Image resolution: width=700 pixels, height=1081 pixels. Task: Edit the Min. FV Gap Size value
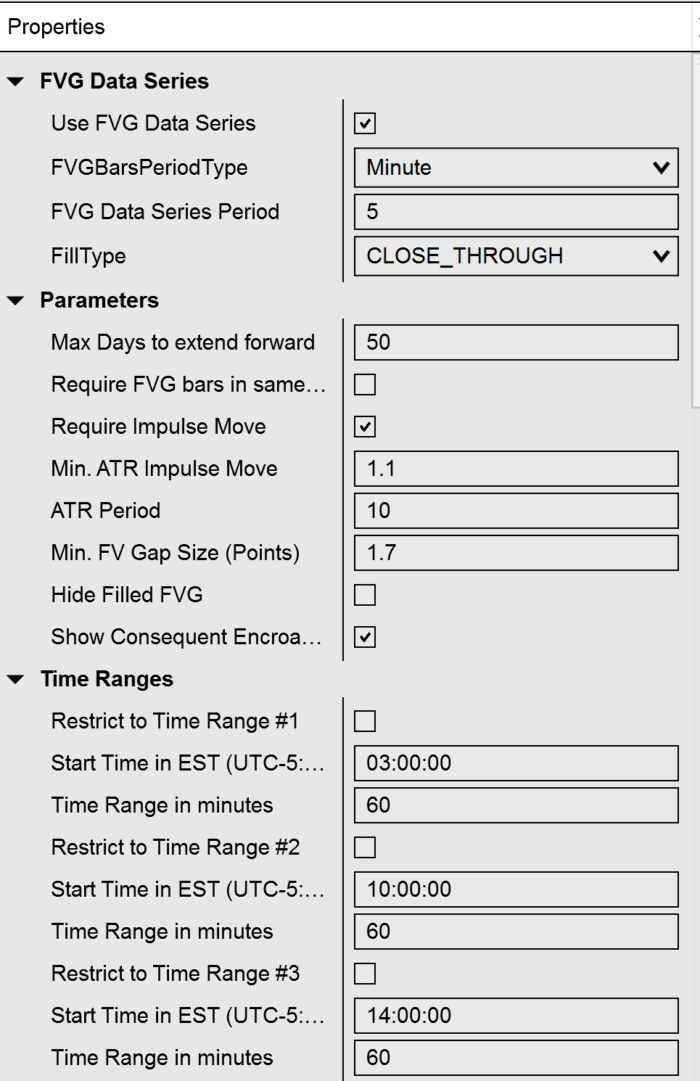coord(516,552)
